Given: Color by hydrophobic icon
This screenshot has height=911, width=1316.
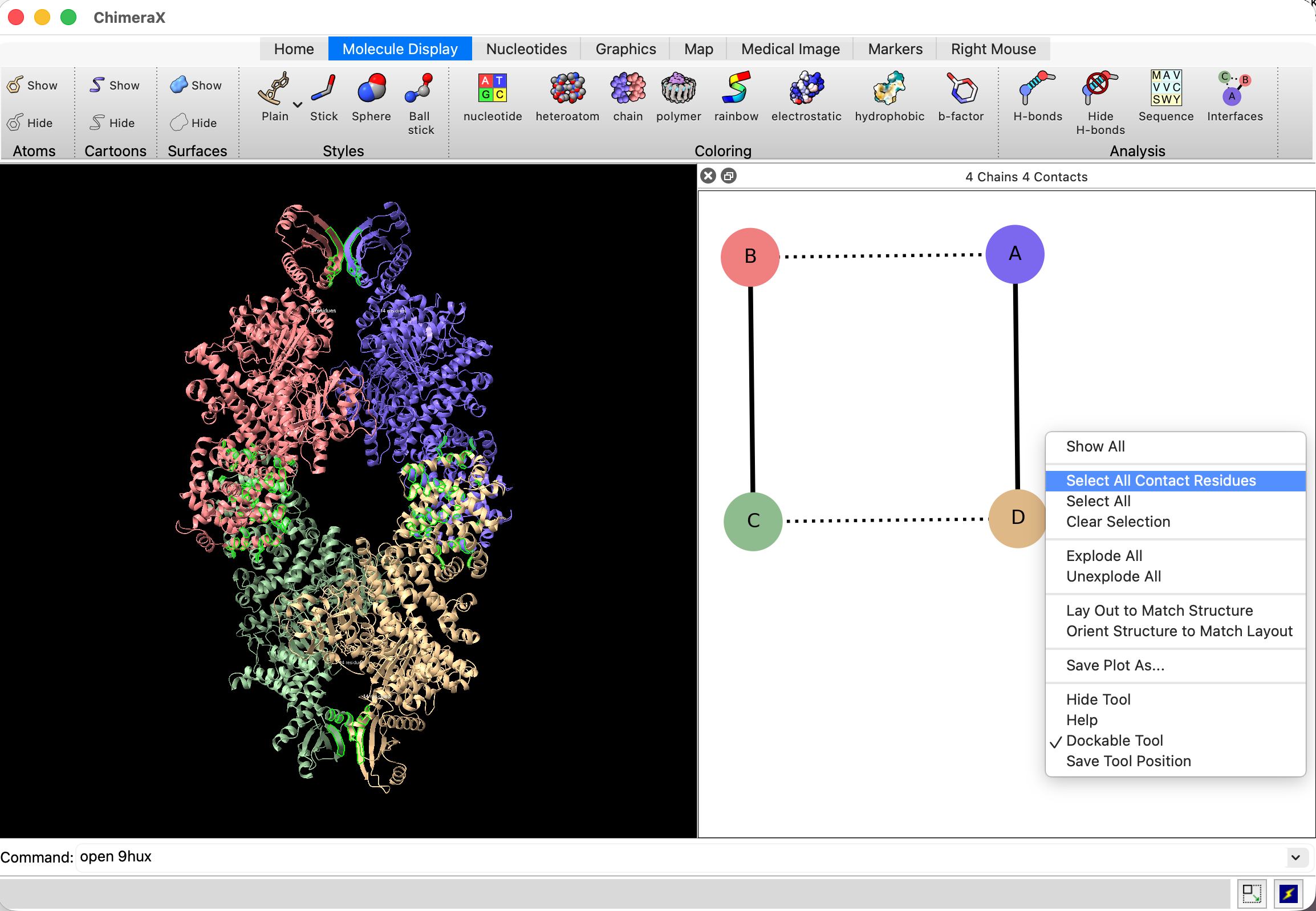Looking at the screenshot, I should click(889, 89).
